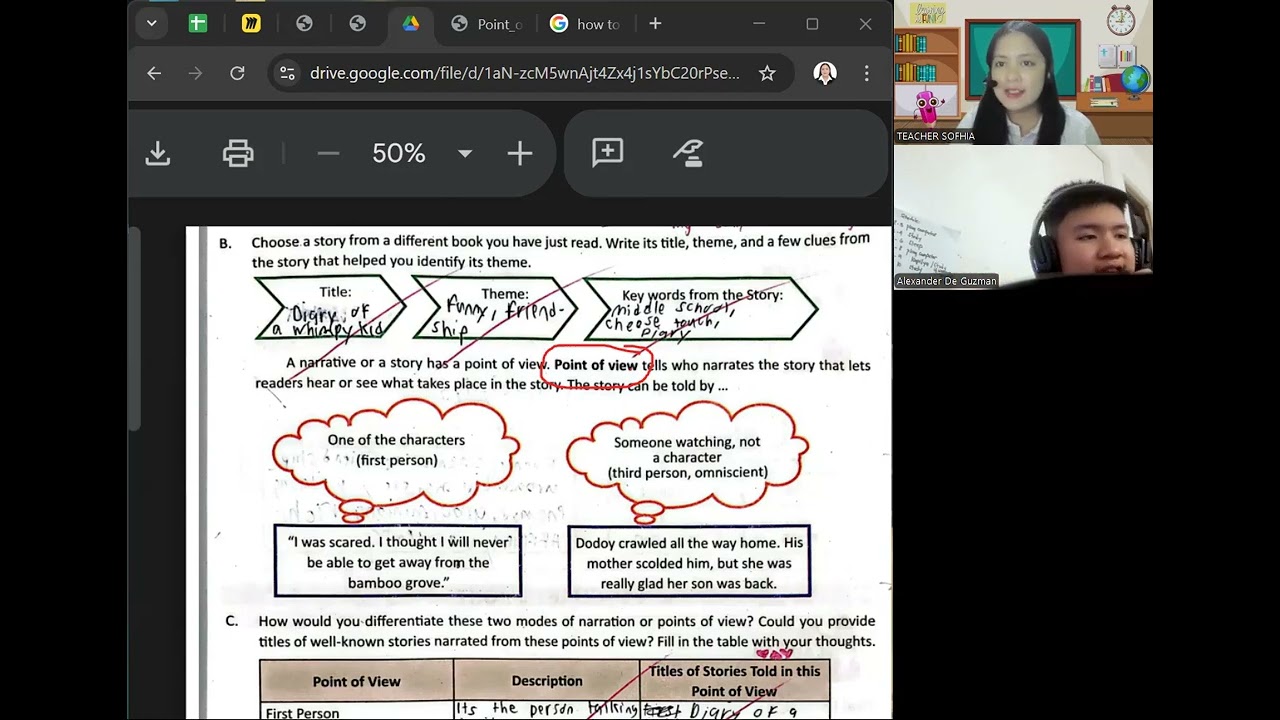The height and width of the screenshot is (720, 1280).
Task: Open a new browser tab
Action: tap(655, 23)
